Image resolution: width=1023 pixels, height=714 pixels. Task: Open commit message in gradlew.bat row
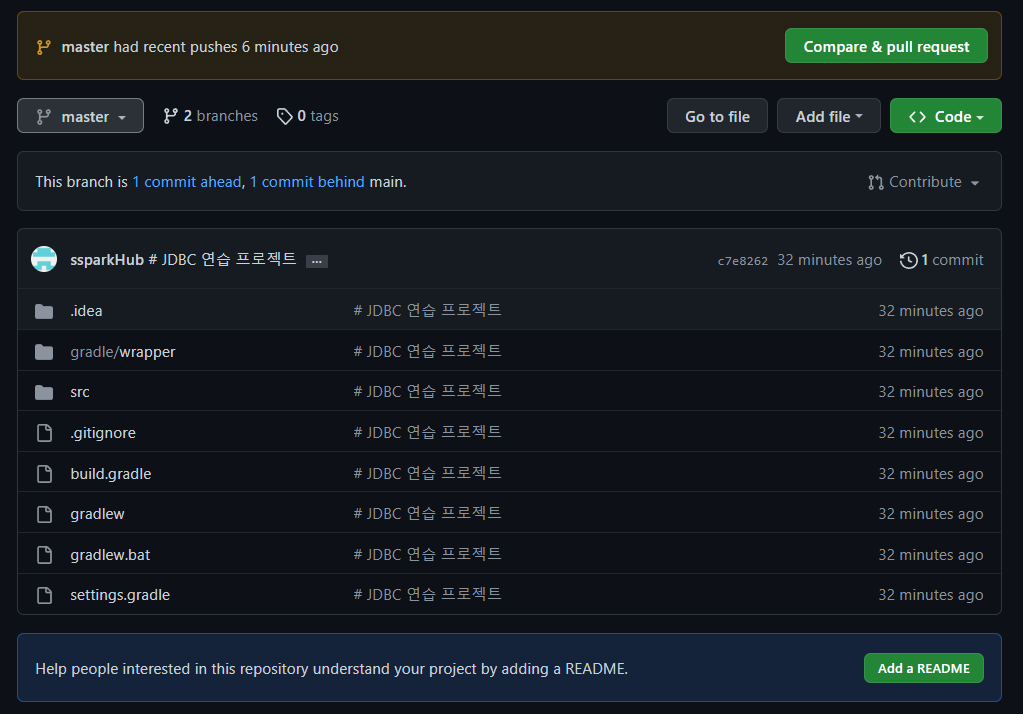[427, 554]
